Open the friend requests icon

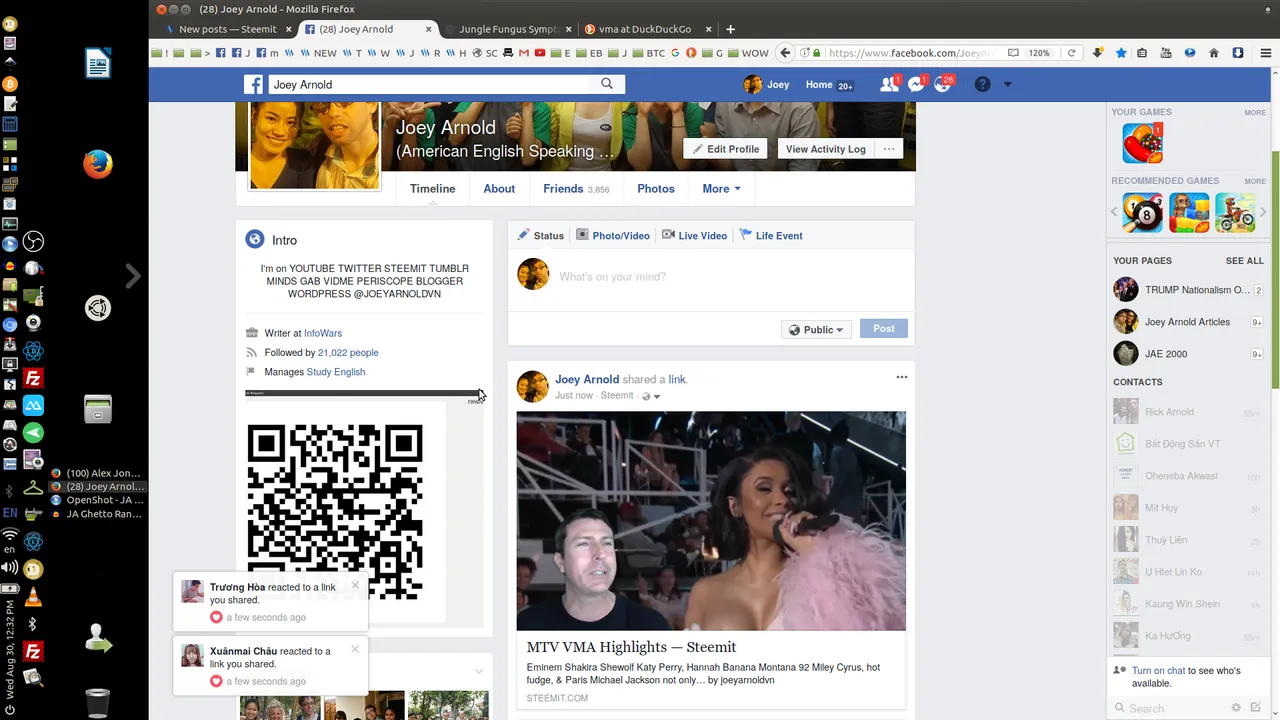[888, 84]
